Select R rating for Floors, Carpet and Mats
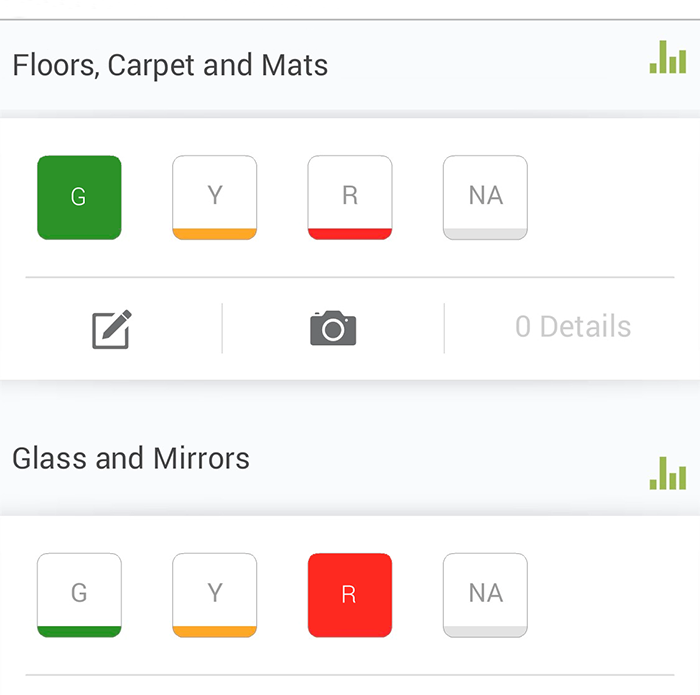Image resolution: width=700 pixels, height=695 pixels. click(349, 195)
